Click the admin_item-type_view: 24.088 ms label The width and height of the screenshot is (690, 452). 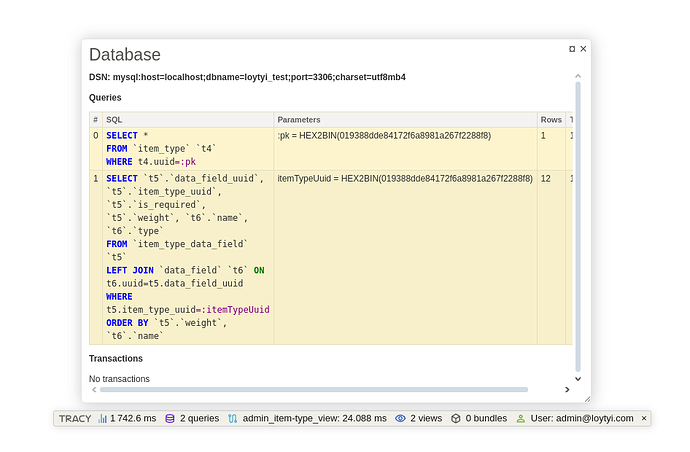tap(315, 419)
